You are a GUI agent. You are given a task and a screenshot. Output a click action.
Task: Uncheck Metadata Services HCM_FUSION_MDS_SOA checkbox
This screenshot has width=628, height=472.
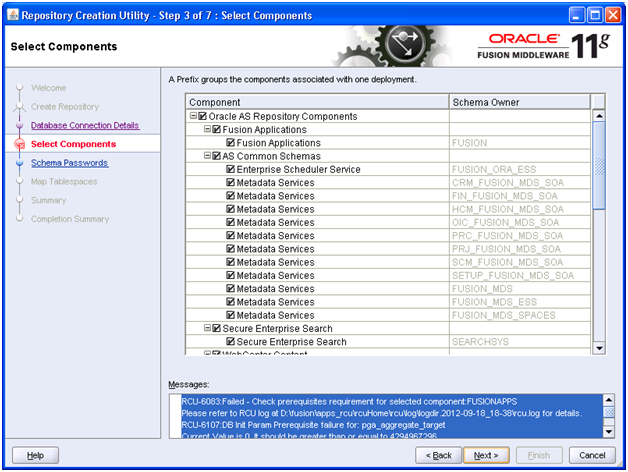tap(230, 209)
